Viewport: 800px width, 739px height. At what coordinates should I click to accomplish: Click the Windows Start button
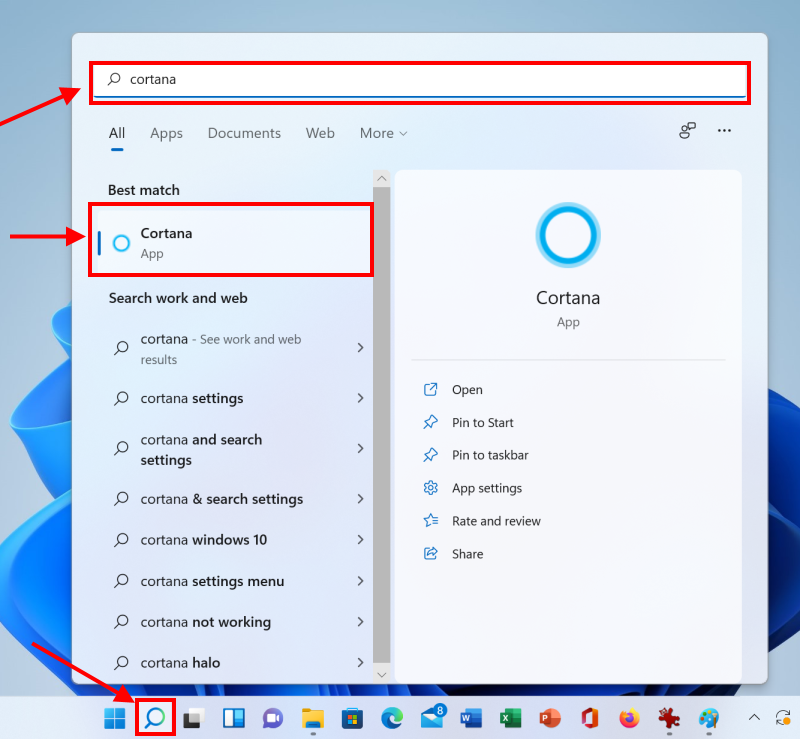point(114,718)
